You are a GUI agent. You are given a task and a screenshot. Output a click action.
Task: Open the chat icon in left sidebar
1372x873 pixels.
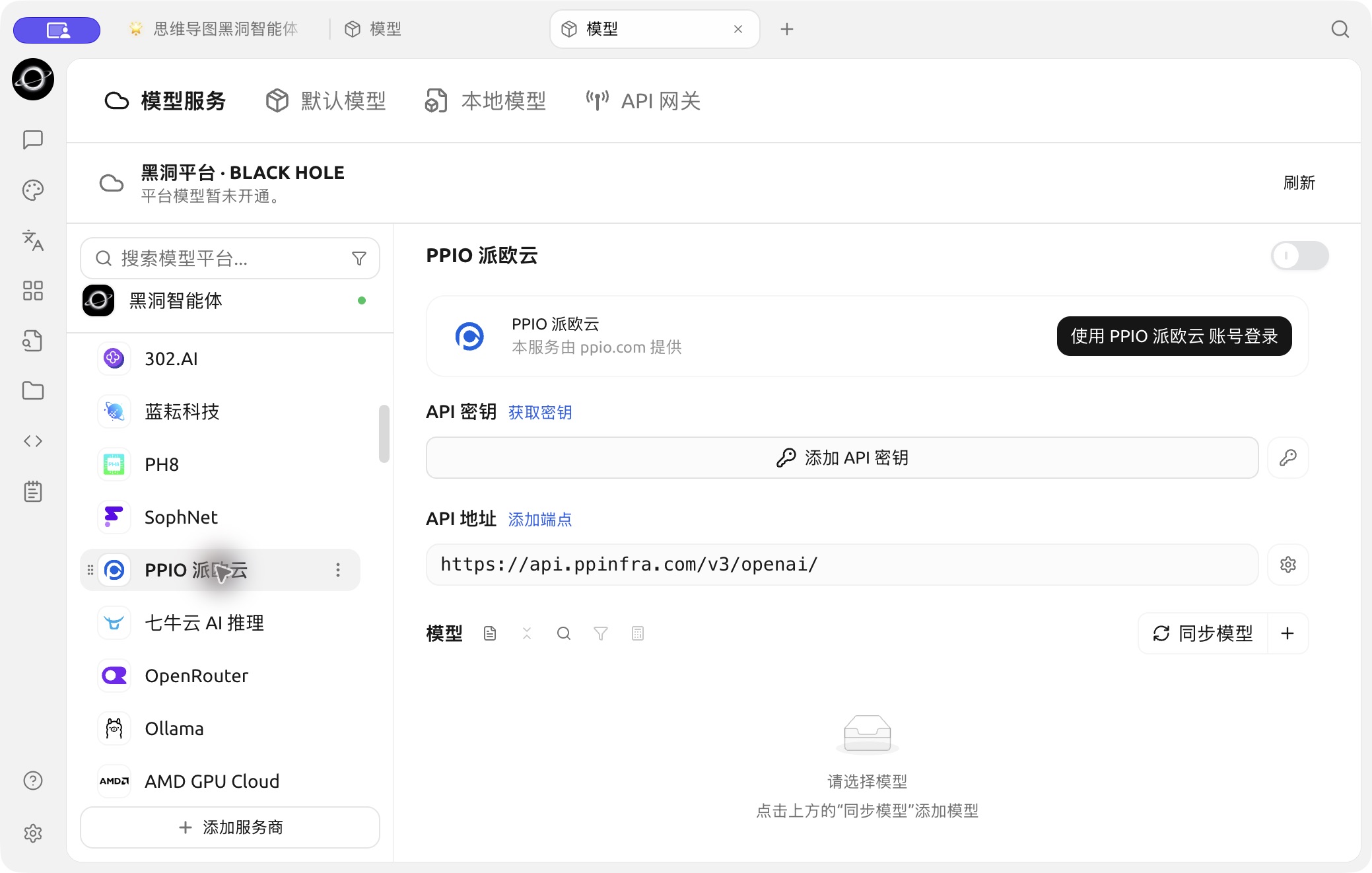pos(33,140)
